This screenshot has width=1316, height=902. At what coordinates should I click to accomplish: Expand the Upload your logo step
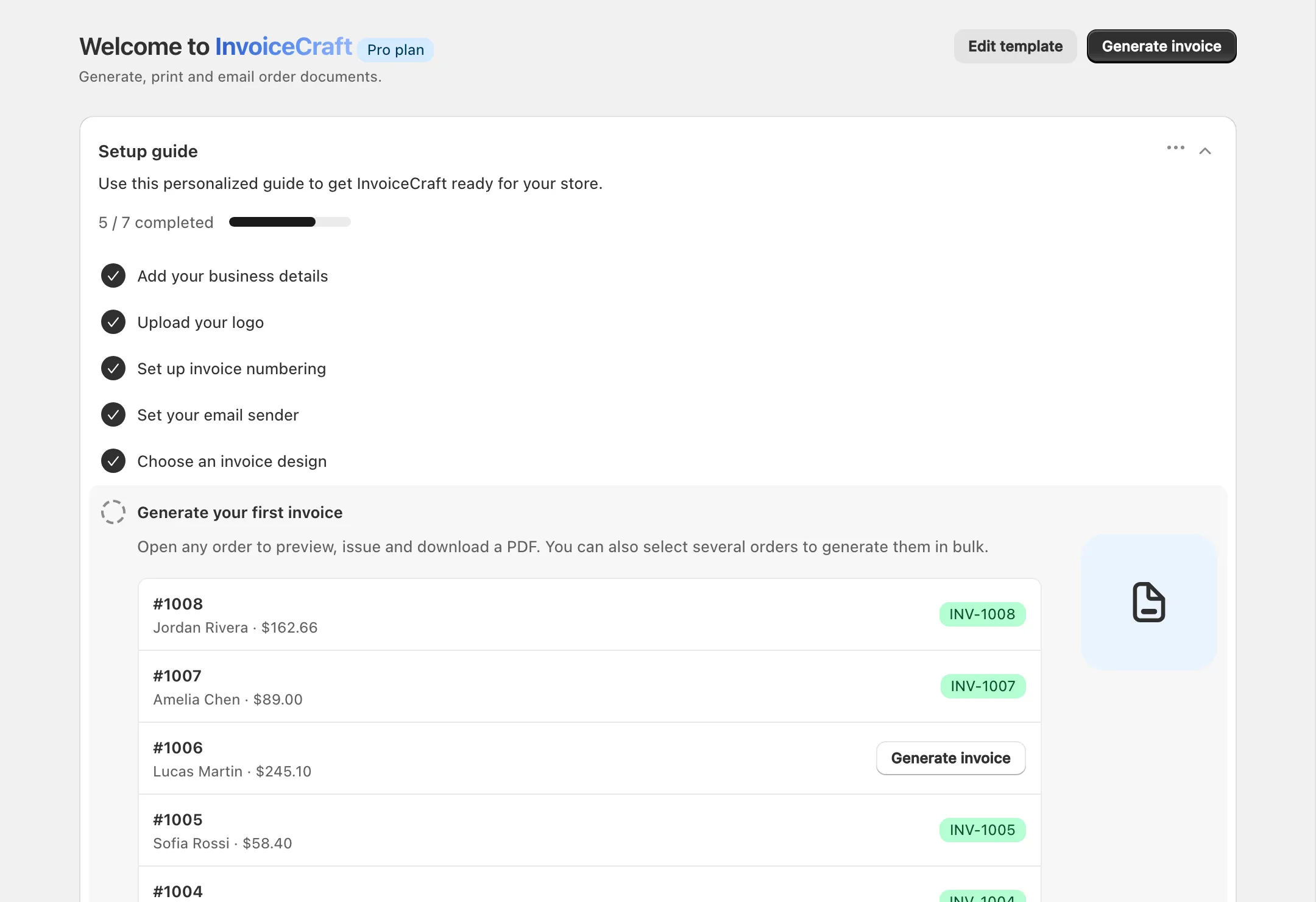pyautogui.click(x=200, y=322)
